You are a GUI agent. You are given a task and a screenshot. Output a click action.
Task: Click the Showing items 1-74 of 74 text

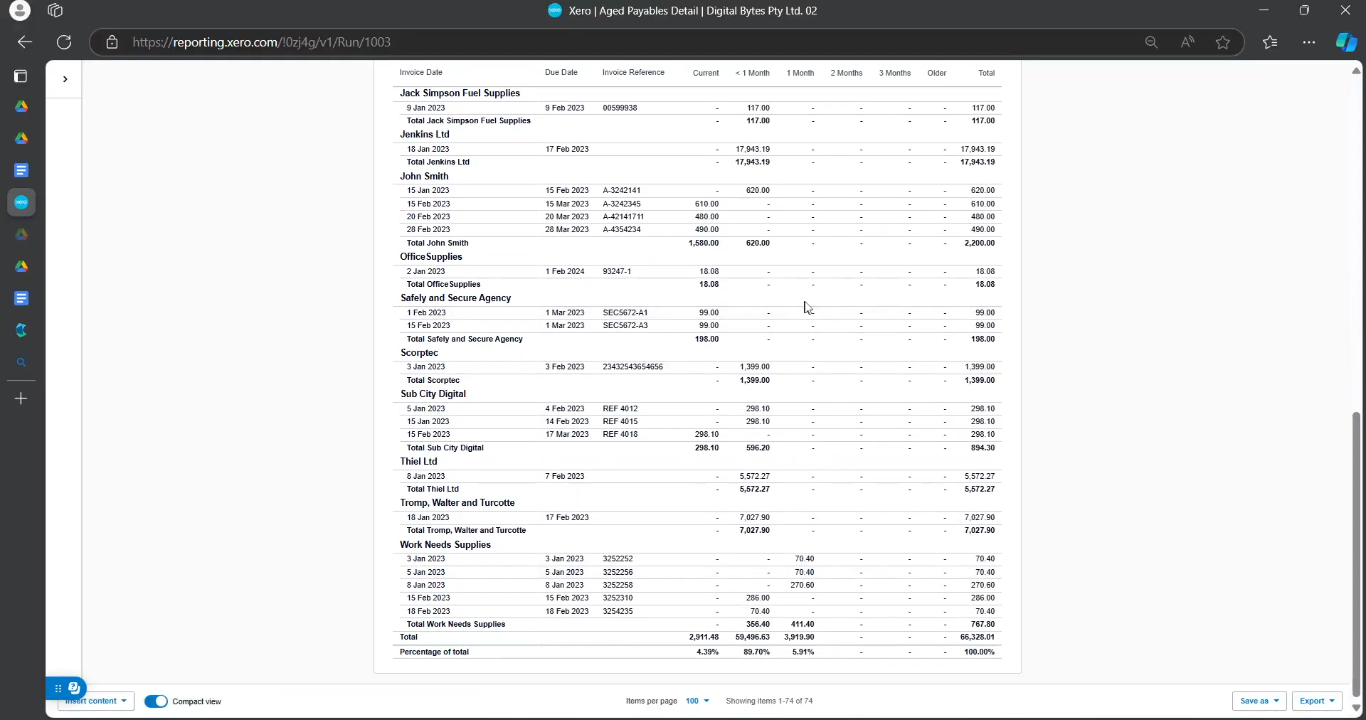(769, 701)
